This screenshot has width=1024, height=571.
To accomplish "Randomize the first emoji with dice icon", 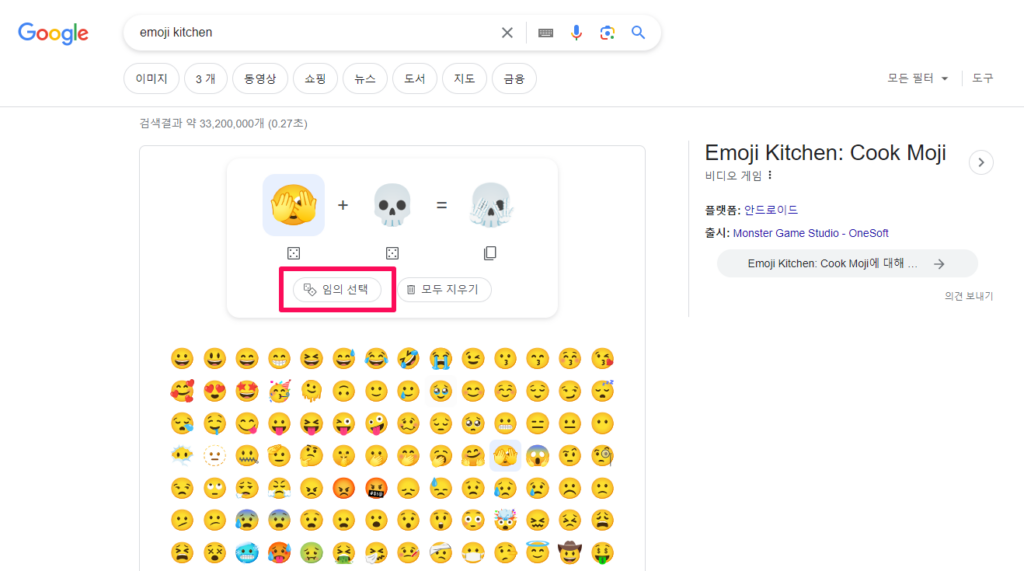I will 294,253.
